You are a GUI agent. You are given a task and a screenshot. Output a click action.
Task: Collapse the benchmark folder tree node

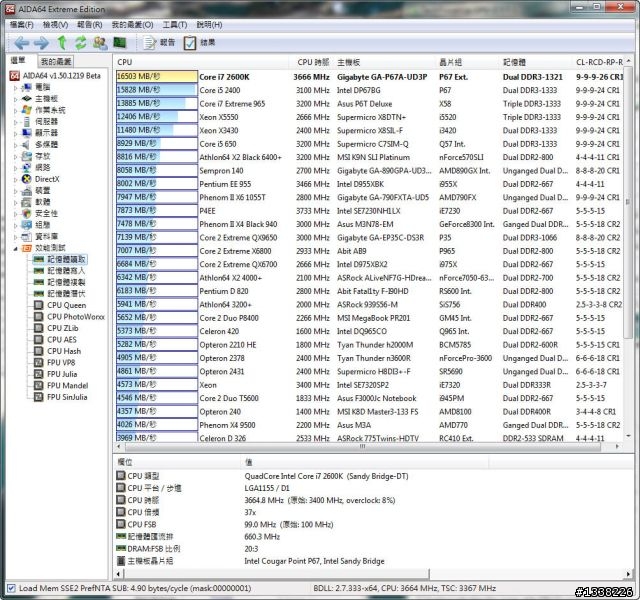tap(16, 248)
